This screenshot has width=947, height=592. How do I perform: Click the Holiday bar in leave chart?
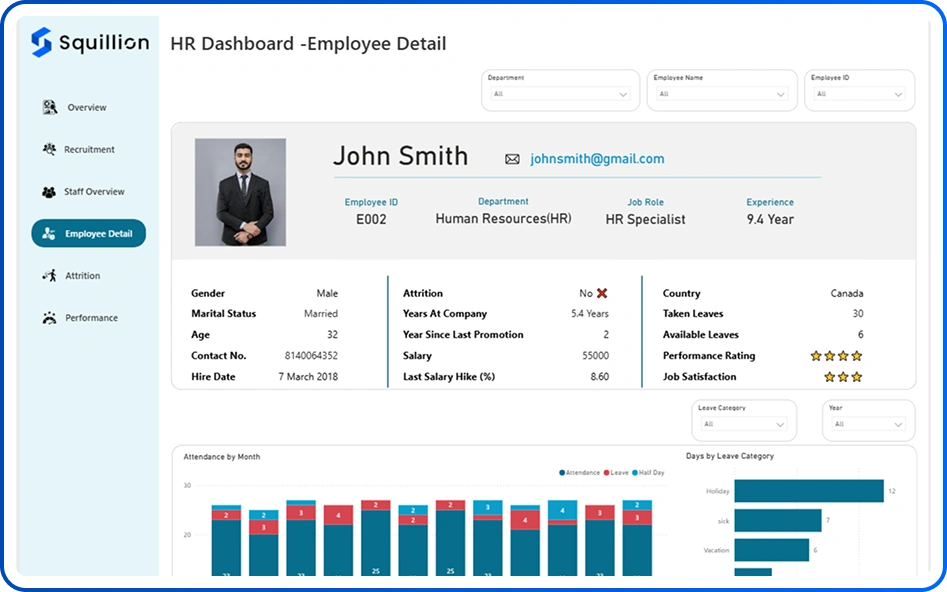[809, 491]
